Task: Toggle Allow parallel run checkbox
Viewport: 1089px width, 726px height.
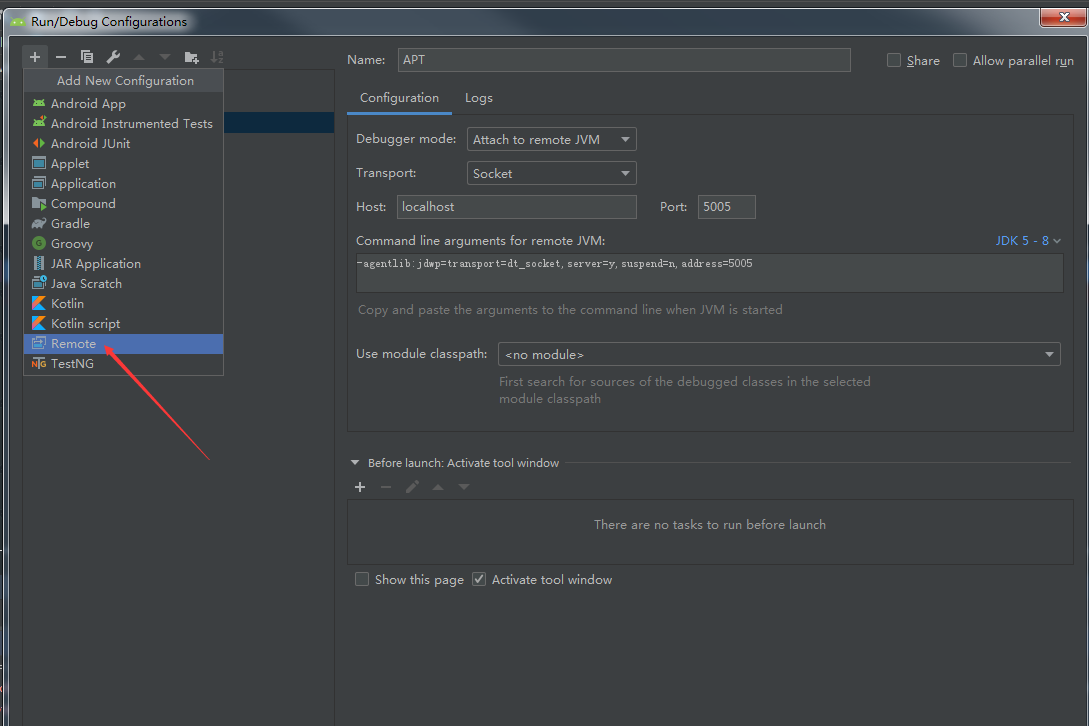Action: [960, 60]
